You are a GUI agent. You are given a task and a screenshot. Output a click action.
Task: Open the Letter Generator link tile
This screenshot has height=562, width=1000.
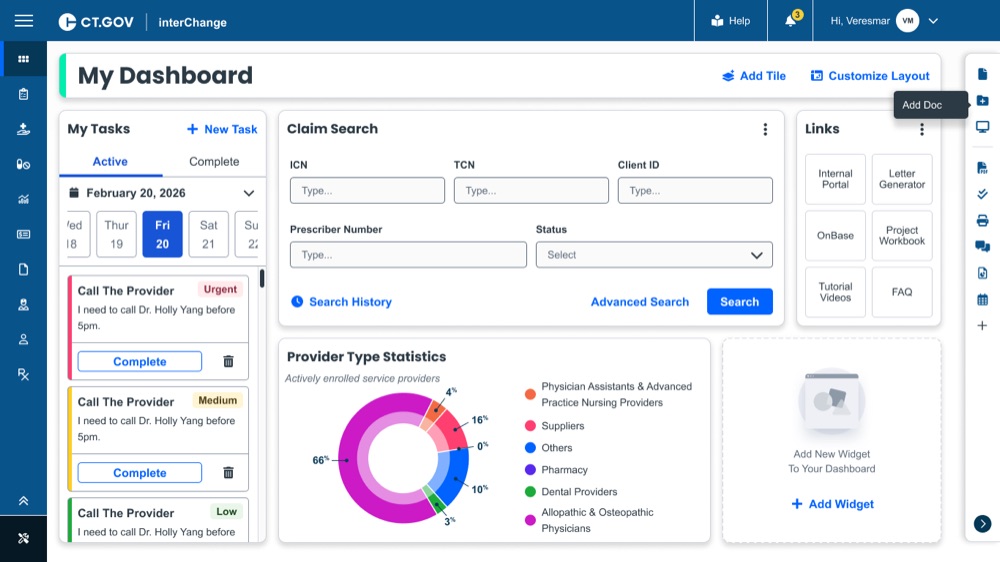(902, 179)
